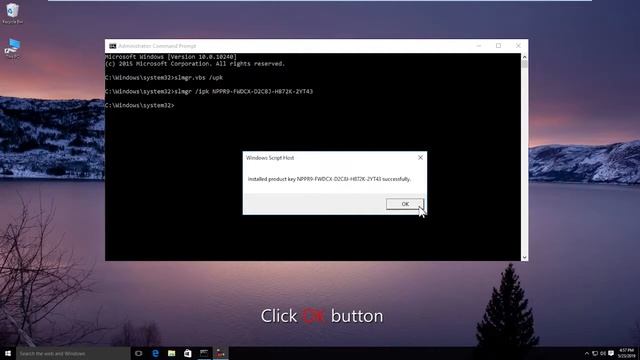The width and height of the screenshot is (640, 360).
Task: Click the taskbar clock and date
Action: 627,353
